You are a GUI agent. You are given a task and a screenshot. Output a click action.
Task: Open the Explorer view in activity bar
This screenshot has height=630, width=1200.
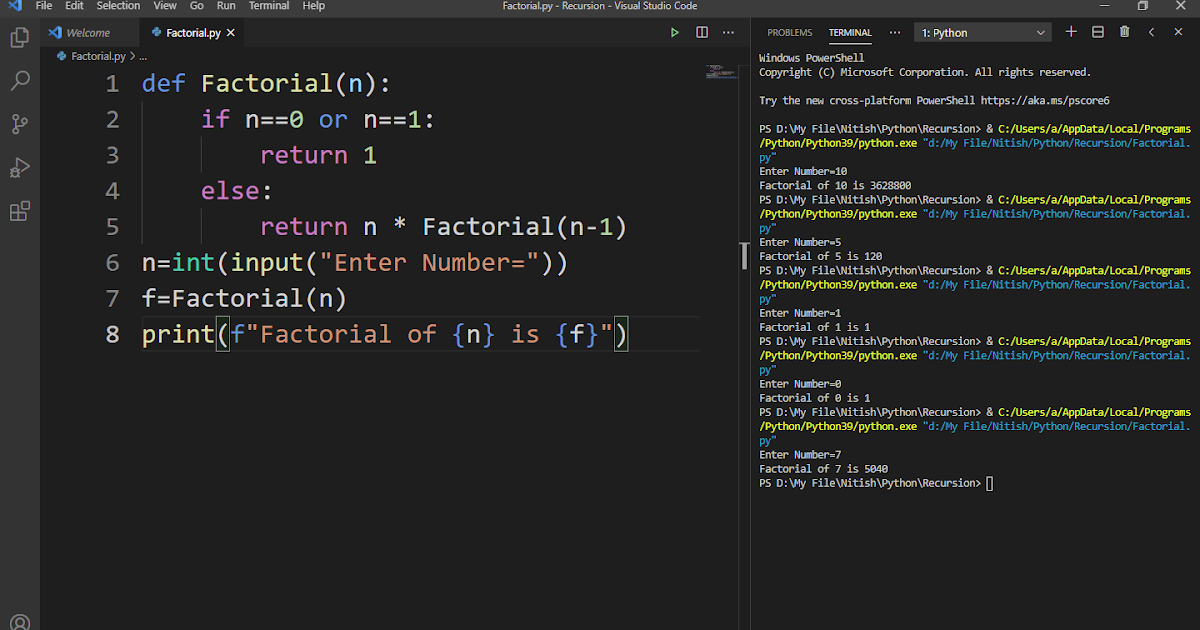[x=19, y=38]
